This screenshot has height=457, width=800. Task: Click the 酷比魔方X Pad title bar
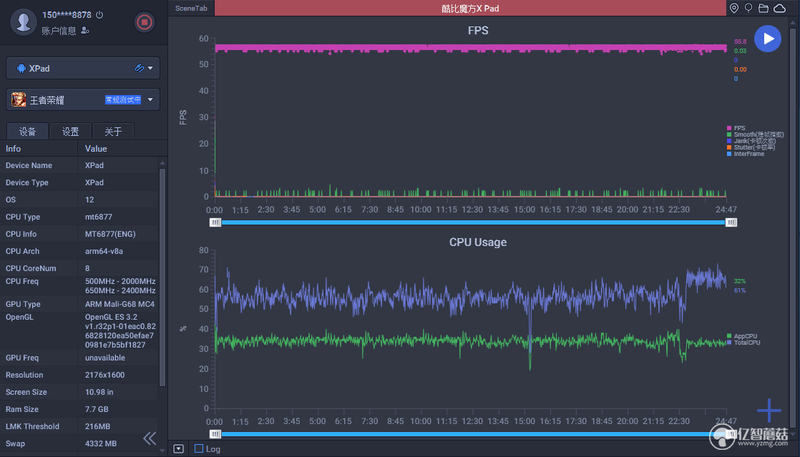click(470, 8)
